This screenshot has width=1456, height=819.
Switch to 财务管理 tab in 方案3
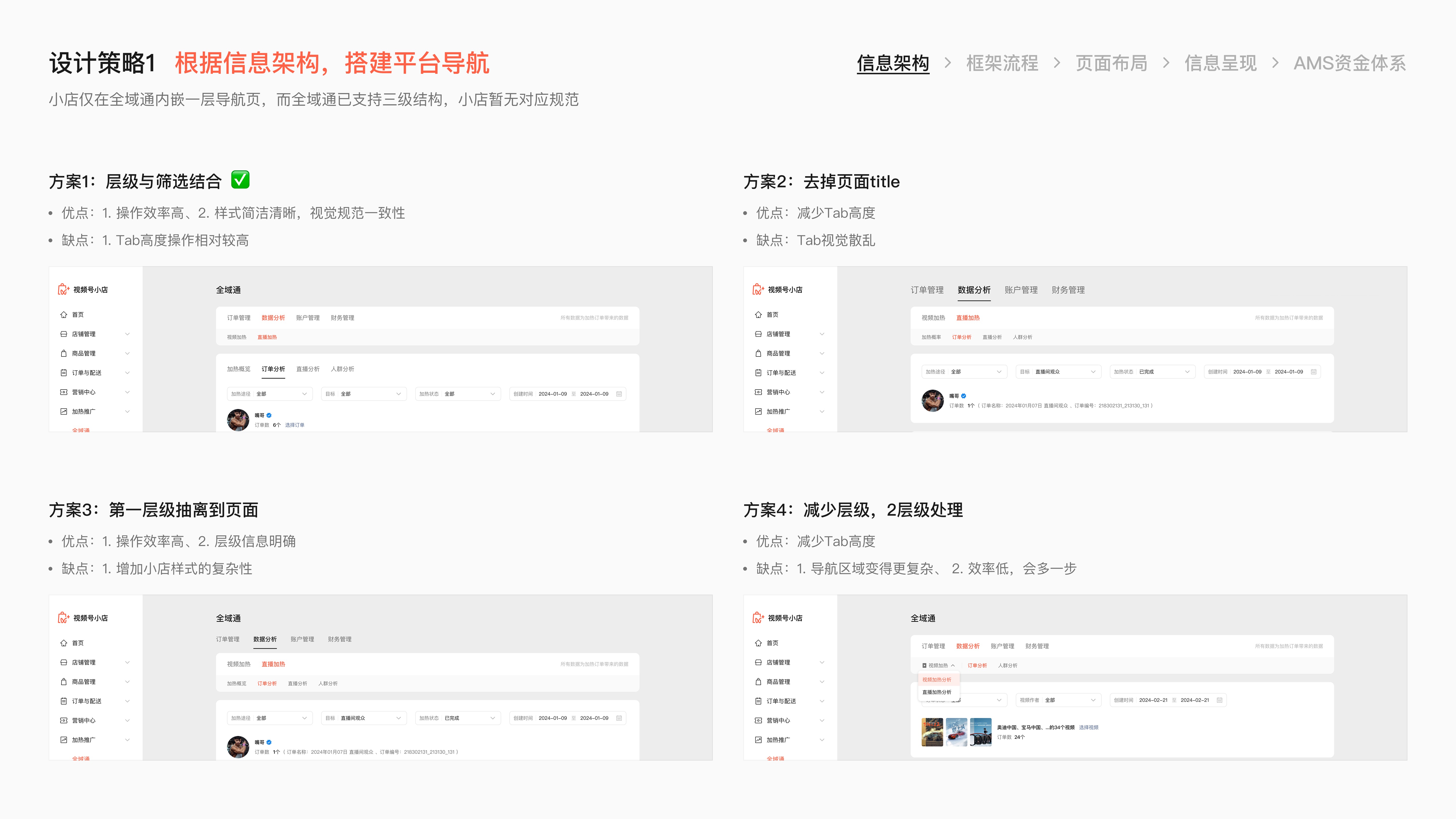click(340, 639)
